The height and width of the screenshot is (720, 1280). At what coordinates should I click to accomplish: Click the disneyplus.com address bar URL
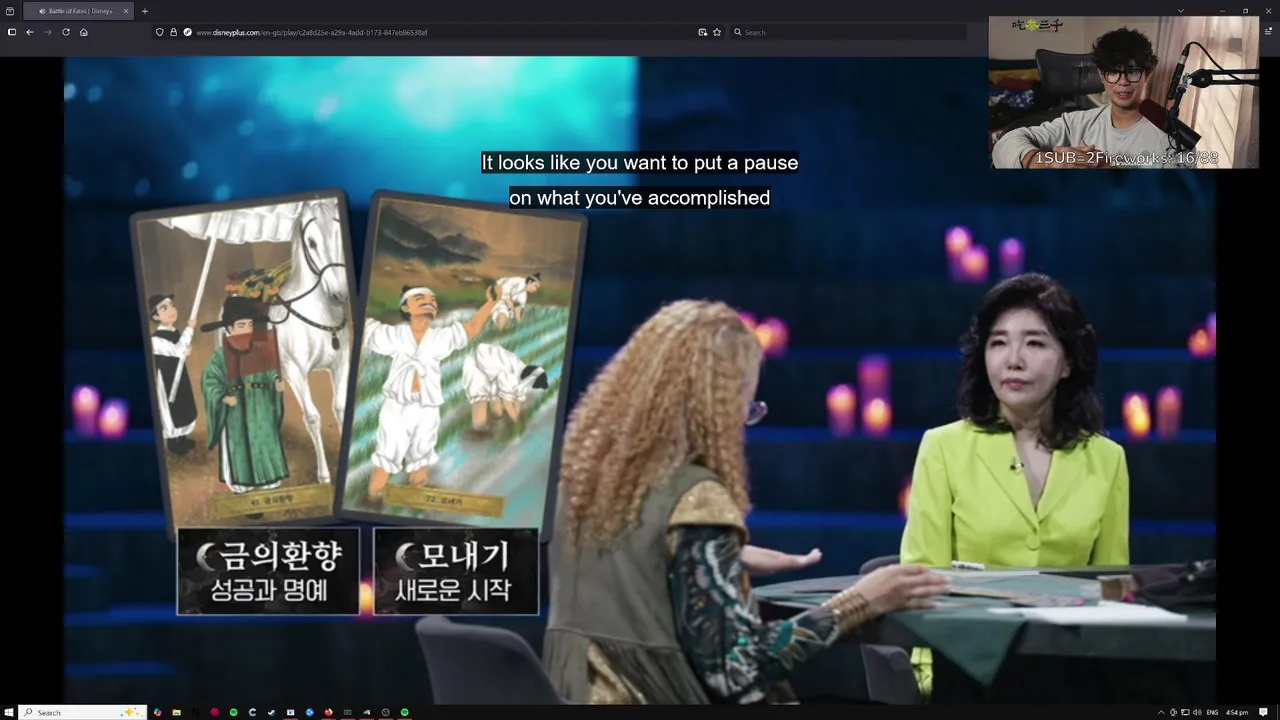point(312,32)
